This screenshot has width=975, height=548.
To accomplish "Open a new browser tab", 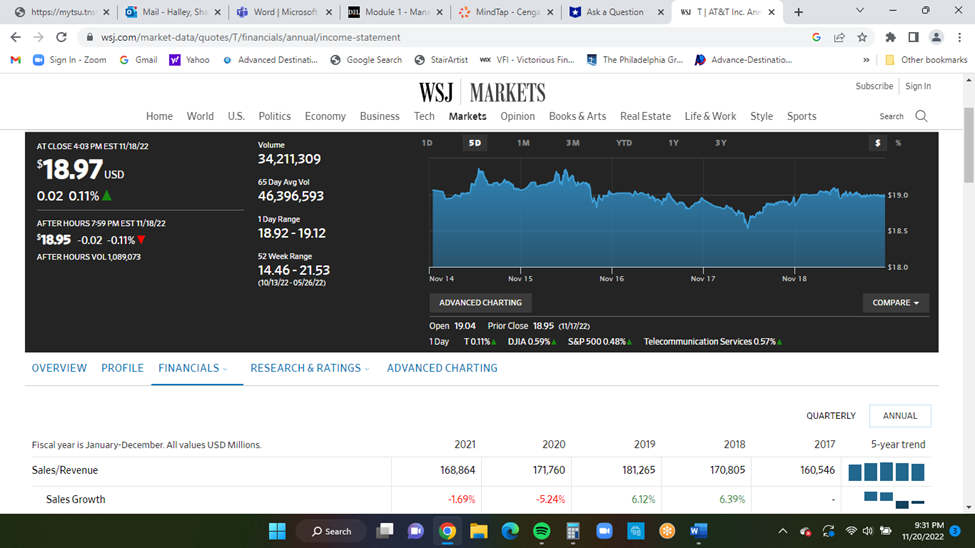I will (x=798, y=12).
